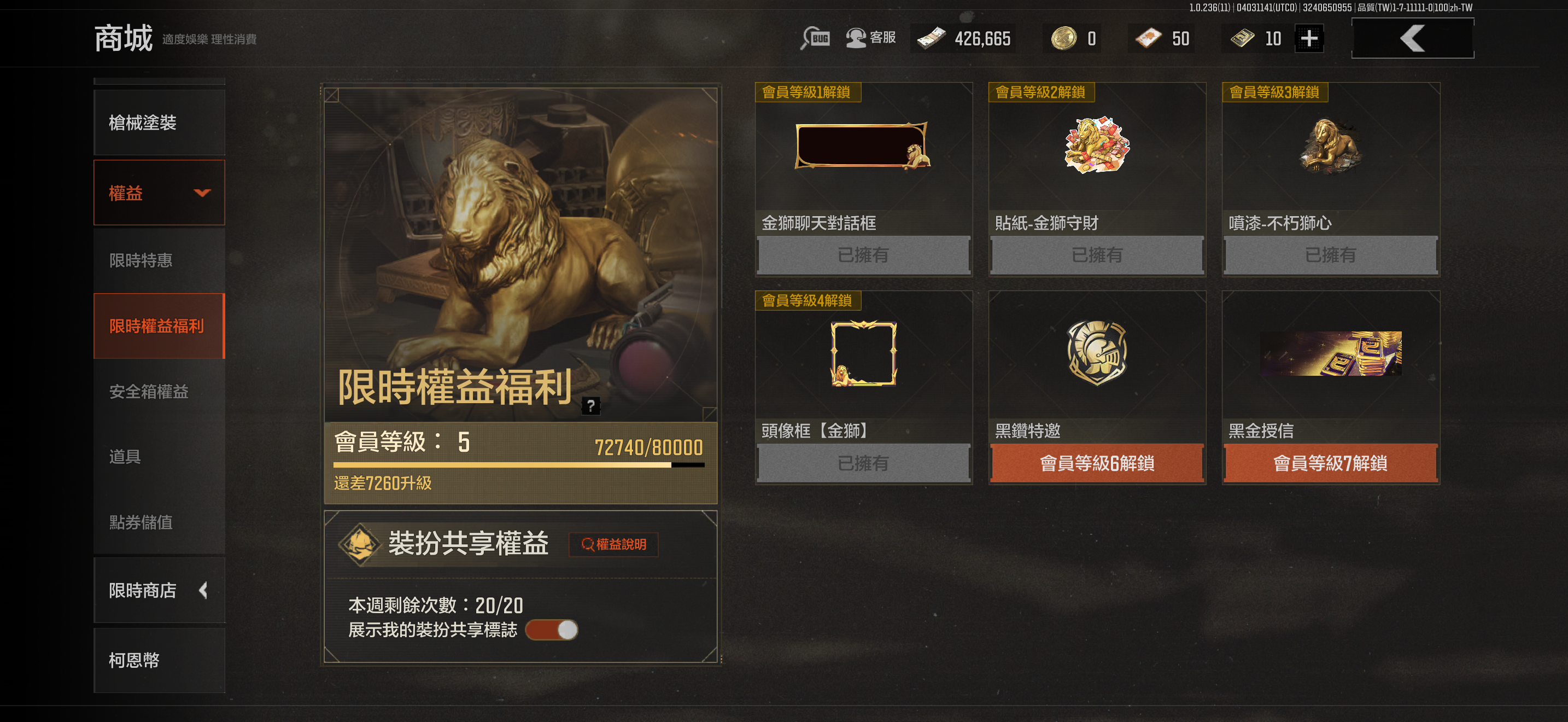Toggle 展示我的裝扮共享標誌 switch

pyautogui.click(x=552, y=630)
